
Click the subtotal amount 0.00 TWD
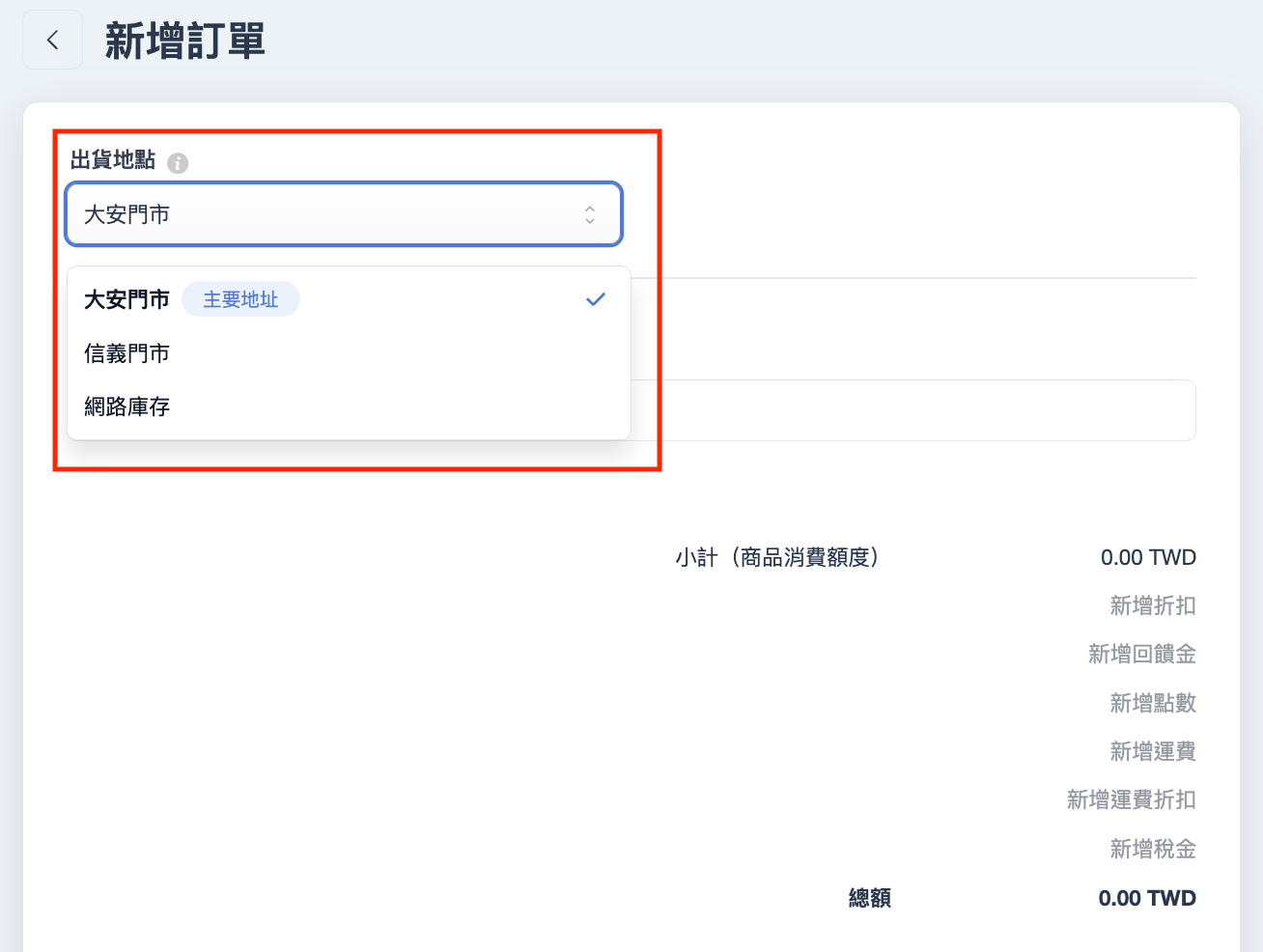point(1147,557)
